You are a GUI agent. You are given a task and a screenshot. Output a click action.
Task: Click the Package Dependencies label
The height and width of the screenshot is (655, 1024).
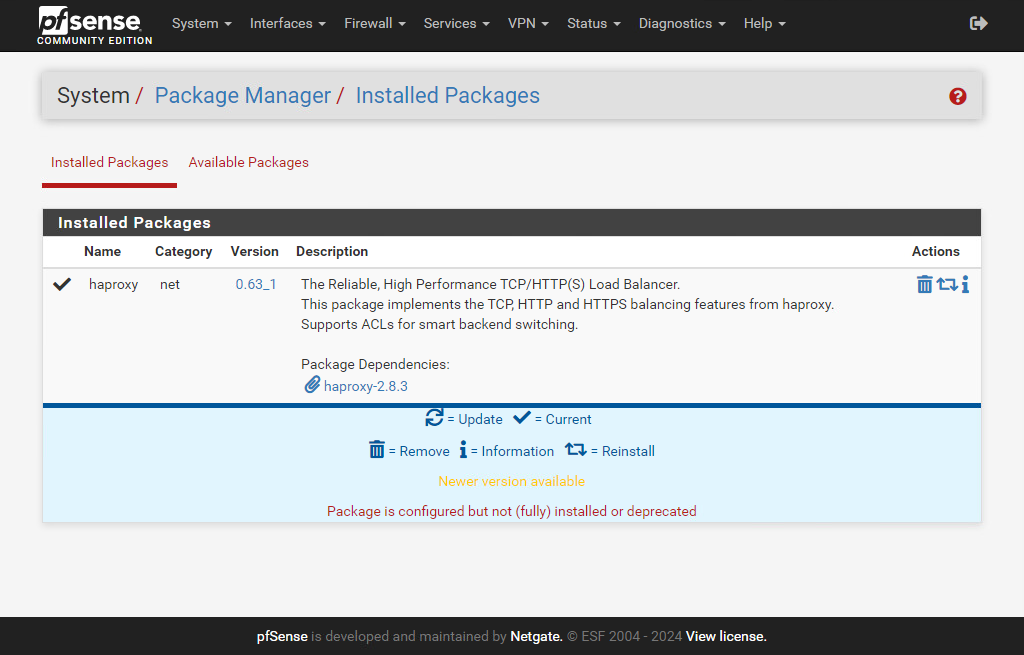point(376,364)
